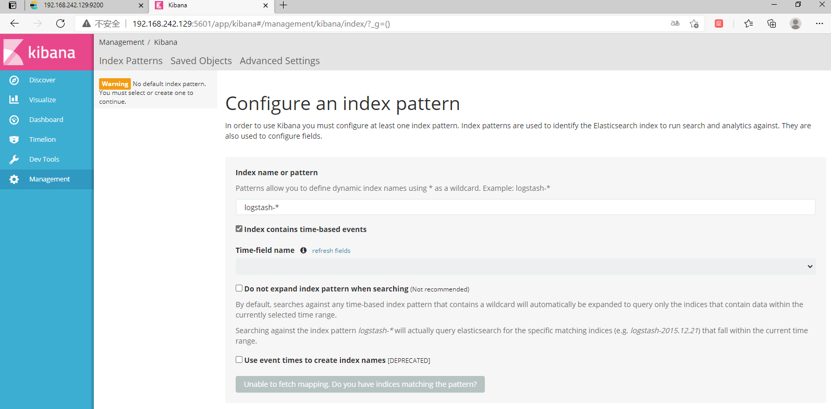833x409 pixels.
Task: Click the refresh fields link
Action: click(331, 251)
